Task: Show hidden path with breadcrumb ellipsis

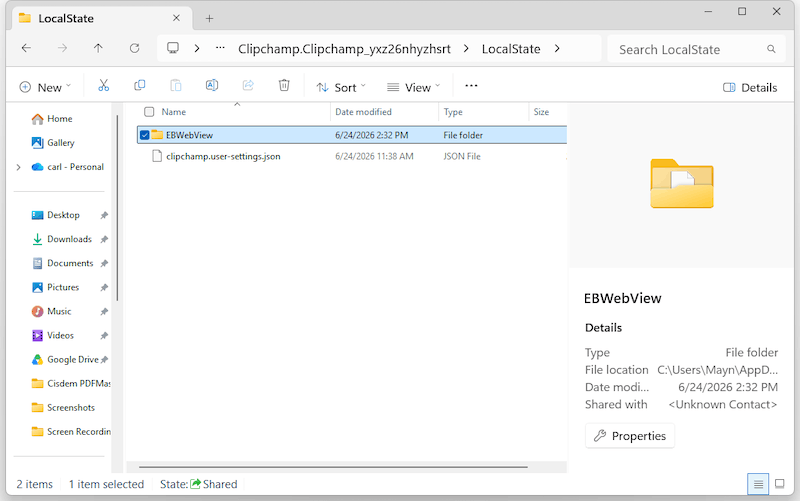Action: tap(220, 48)
